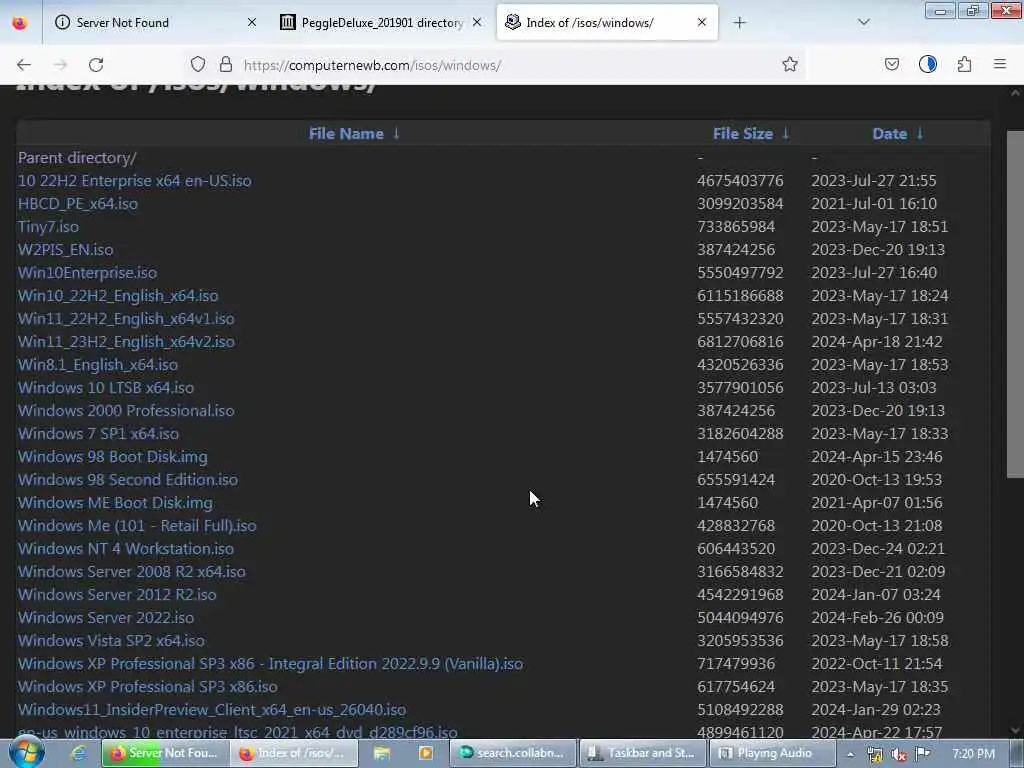This screenshot has height=768, width=1024.
Task: Switch to the PeggleDeluxe_201901 directory tab
Action: click(x=381, y=23)
